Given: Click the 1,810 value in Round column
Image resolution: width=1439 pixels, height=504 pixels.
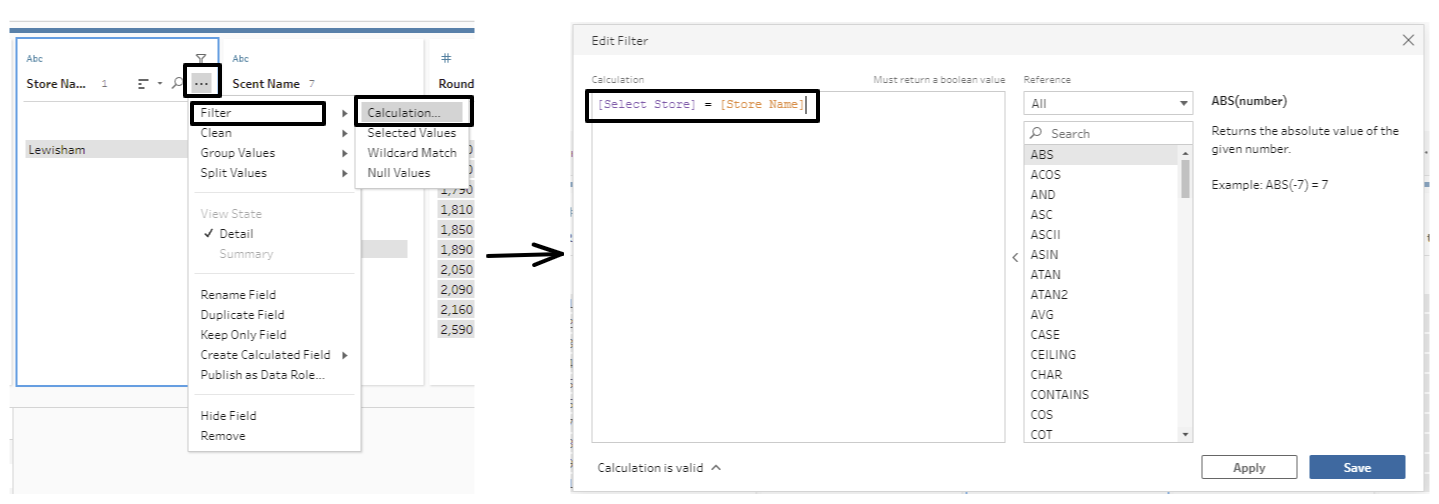Looking at the screenshot, I should (455, 209).
